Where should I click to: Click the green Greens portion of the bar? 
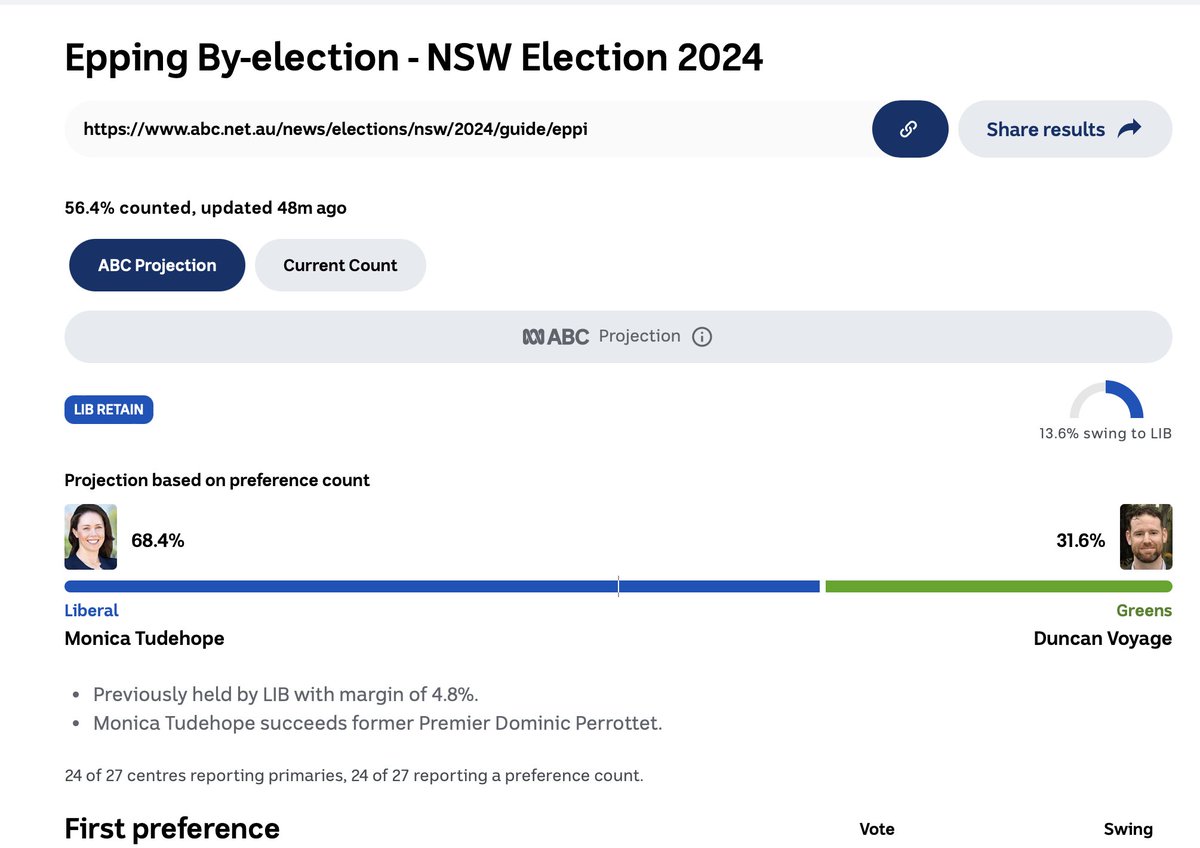tap(999, 586)
